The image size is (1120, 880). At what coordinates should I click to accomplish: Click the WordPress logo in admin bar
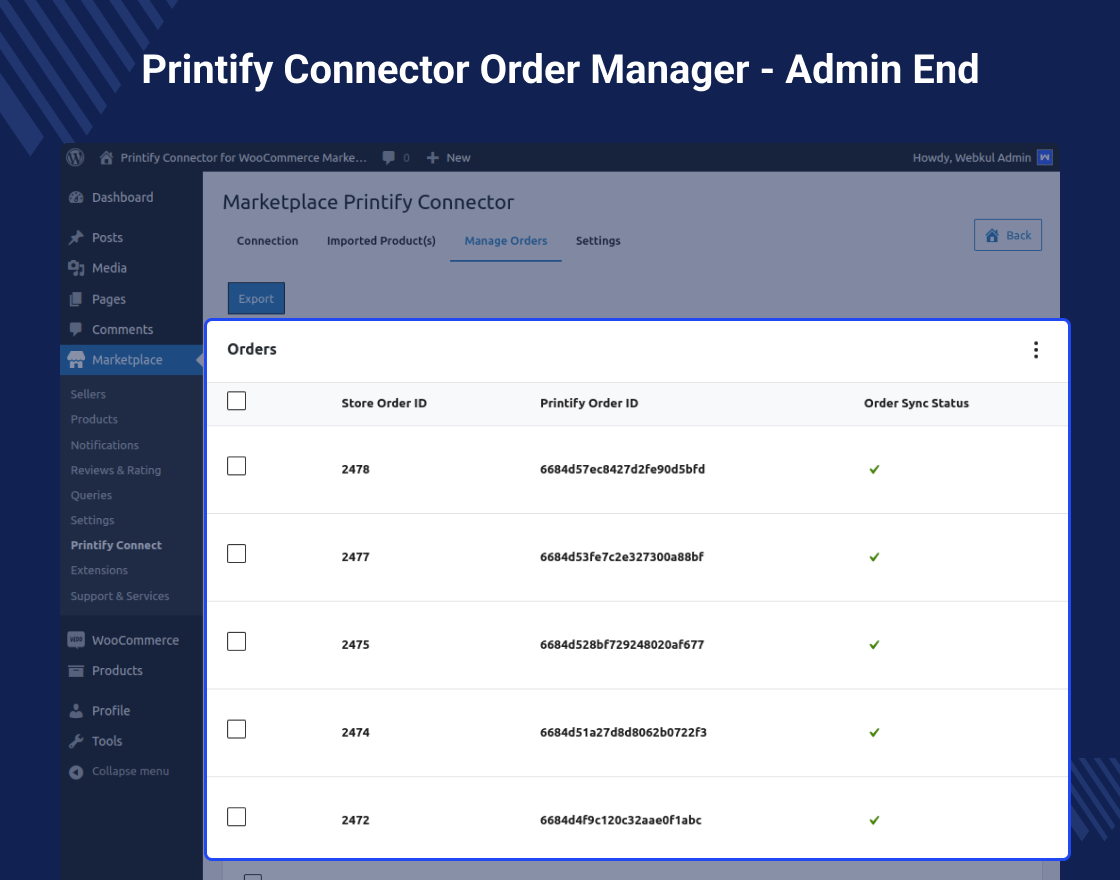click(x=76, y=157)
